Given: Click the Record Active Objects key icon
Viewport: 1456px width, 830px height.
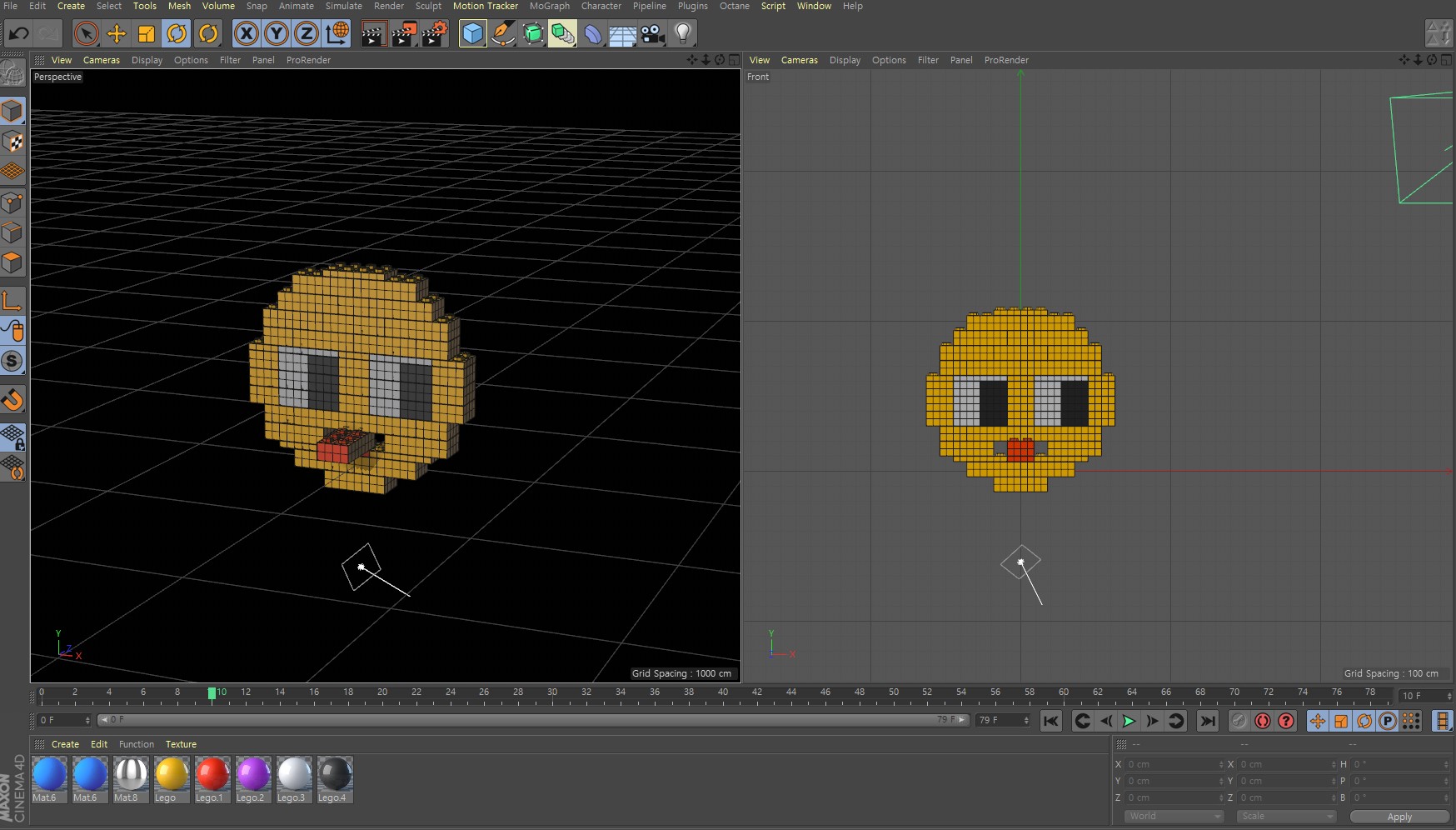Looking at the screenshot, I should click(1239, 721).
